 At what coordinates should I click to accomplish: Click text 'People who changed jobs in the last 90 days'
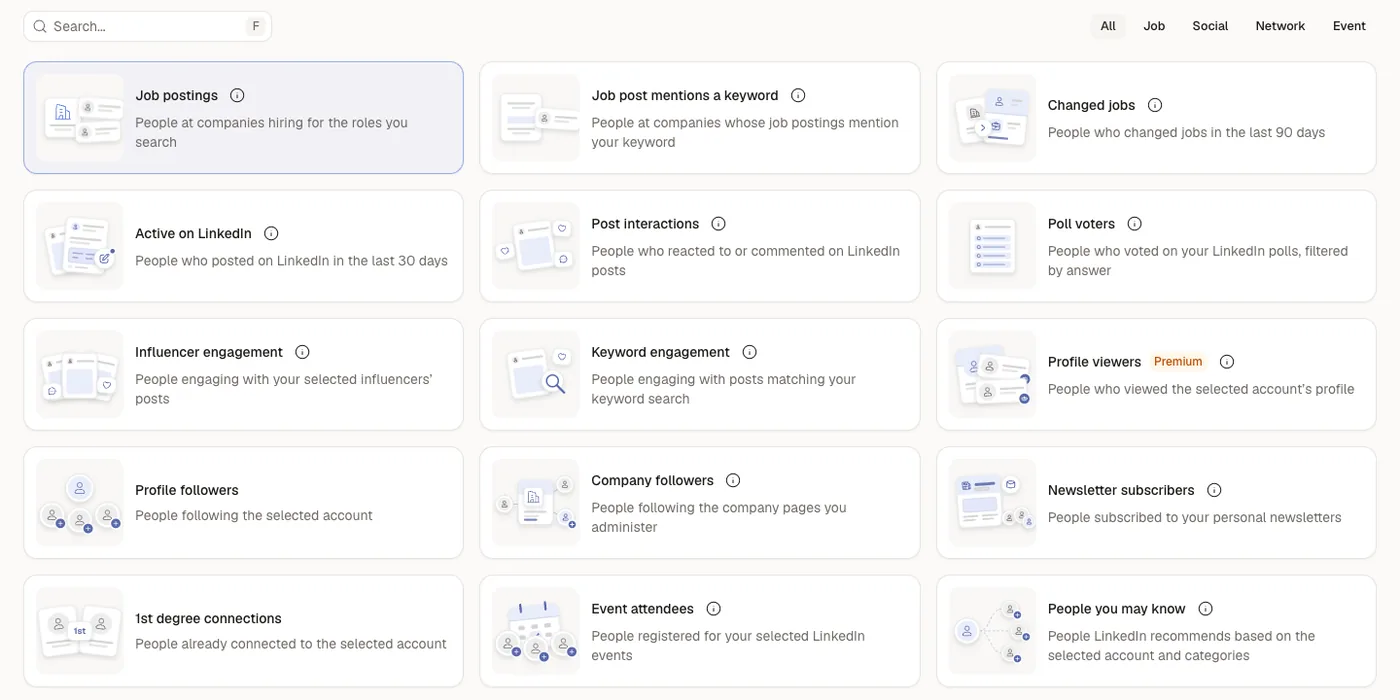click(1186, 132)
